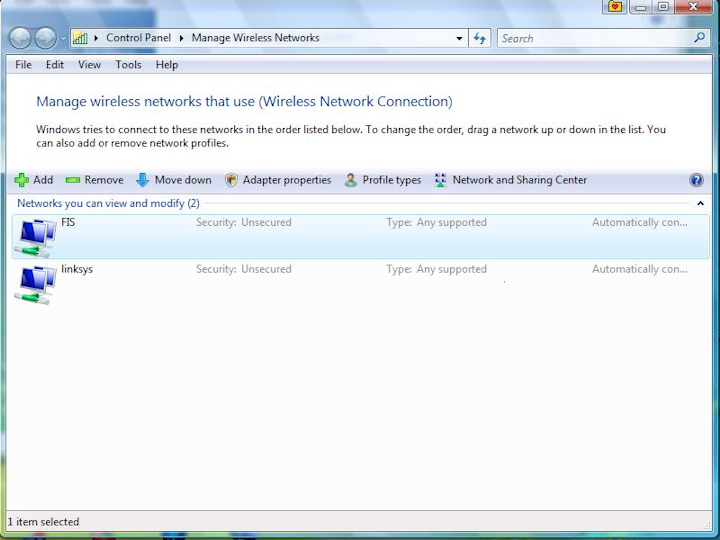Click the search magnifier icon
Viewport: 720px width, 540px height.
699,38
